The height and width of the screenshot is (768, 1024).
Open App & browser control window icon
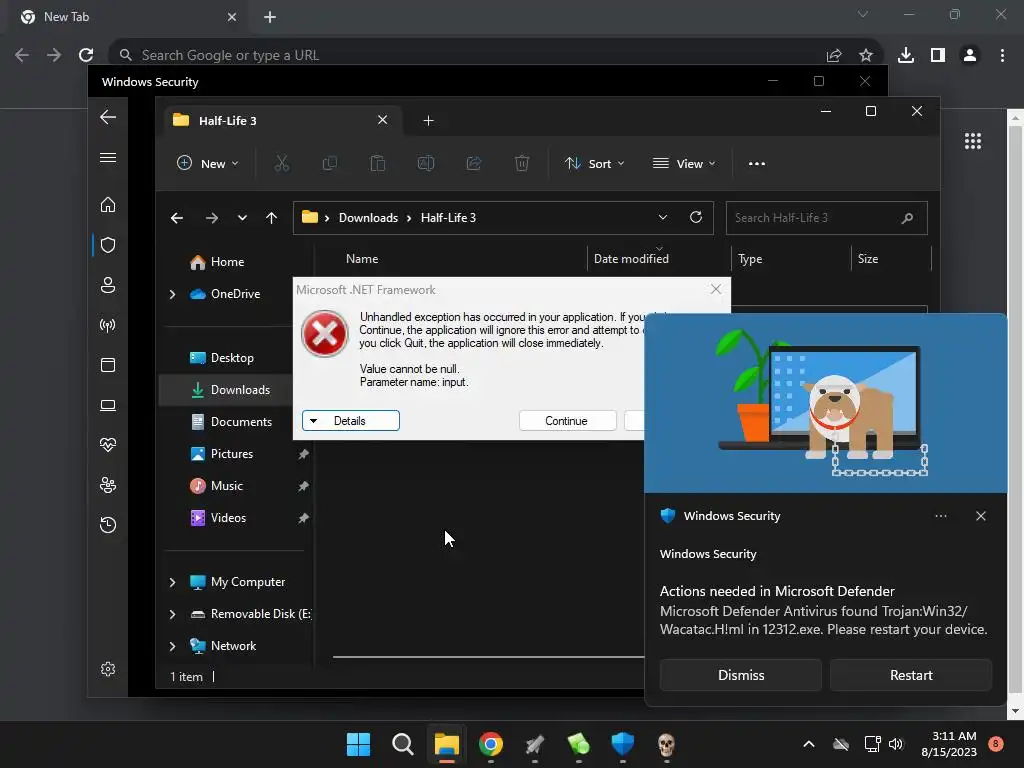coord(108,365)
